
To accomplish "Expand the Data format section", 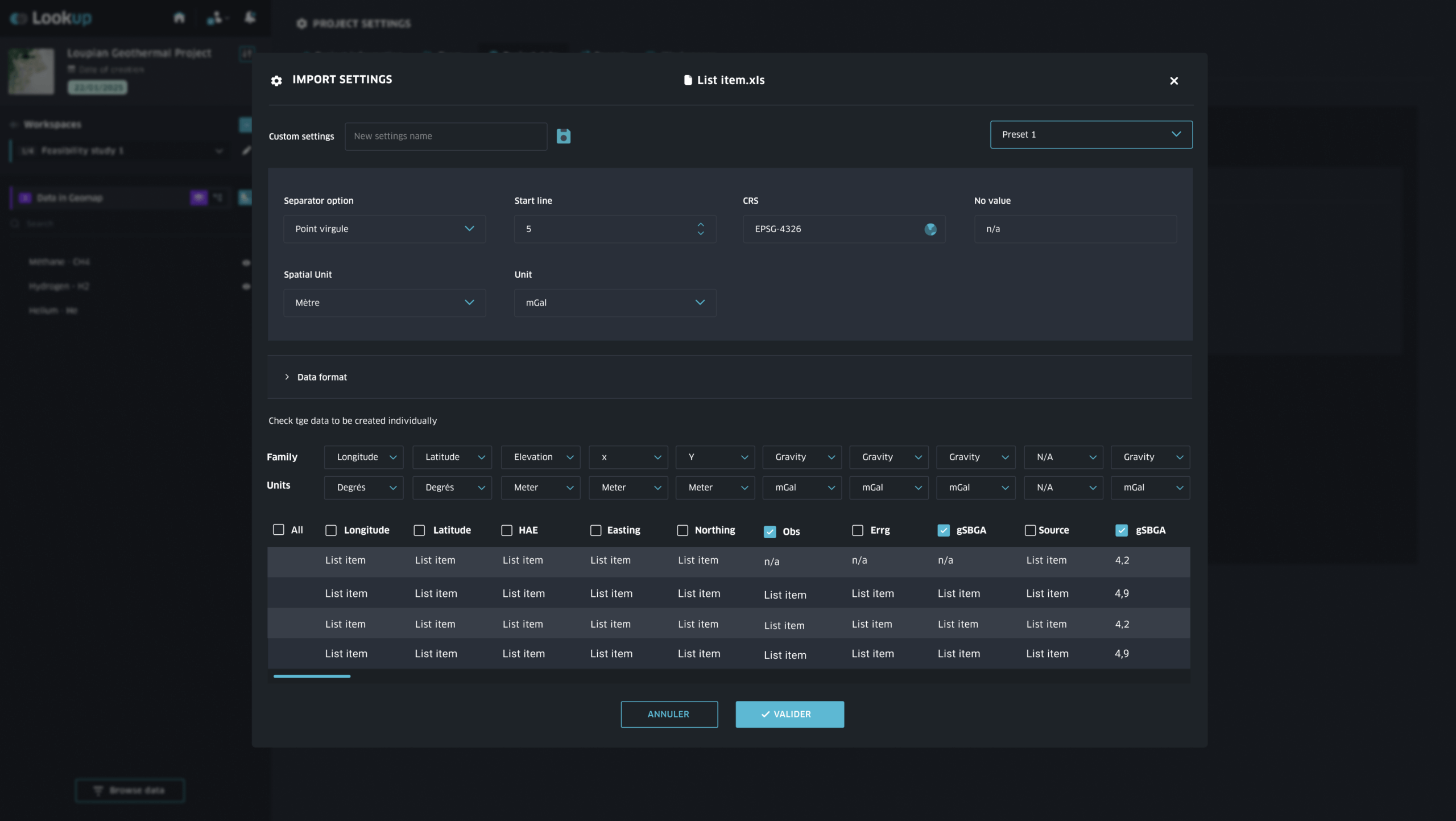I will coord(321,377).
